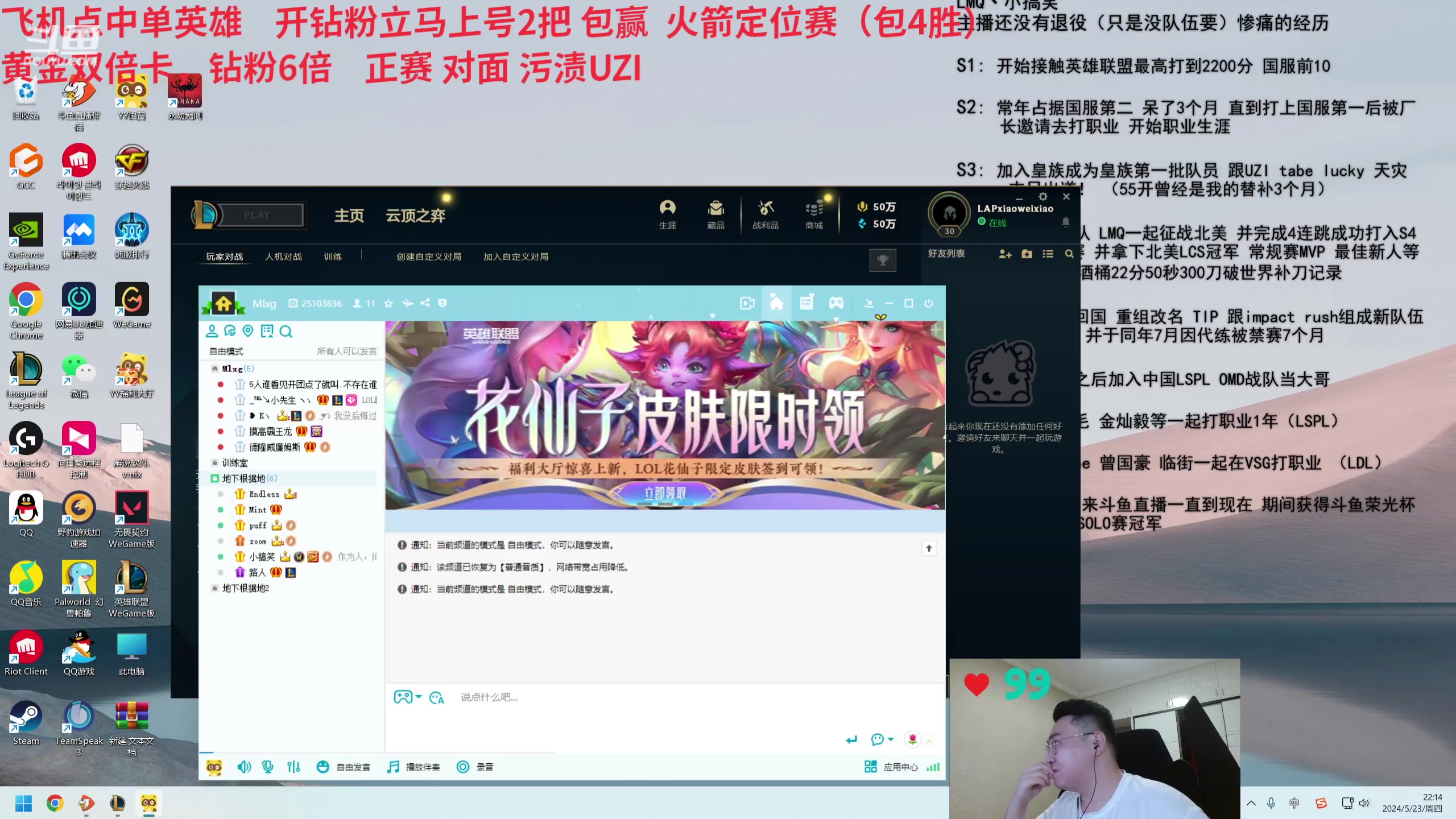Open the channel info exclamation icon
Image resolution: width=1456 pixels, height=819 pixels.
pyautogui.click(x=442, y=303)
